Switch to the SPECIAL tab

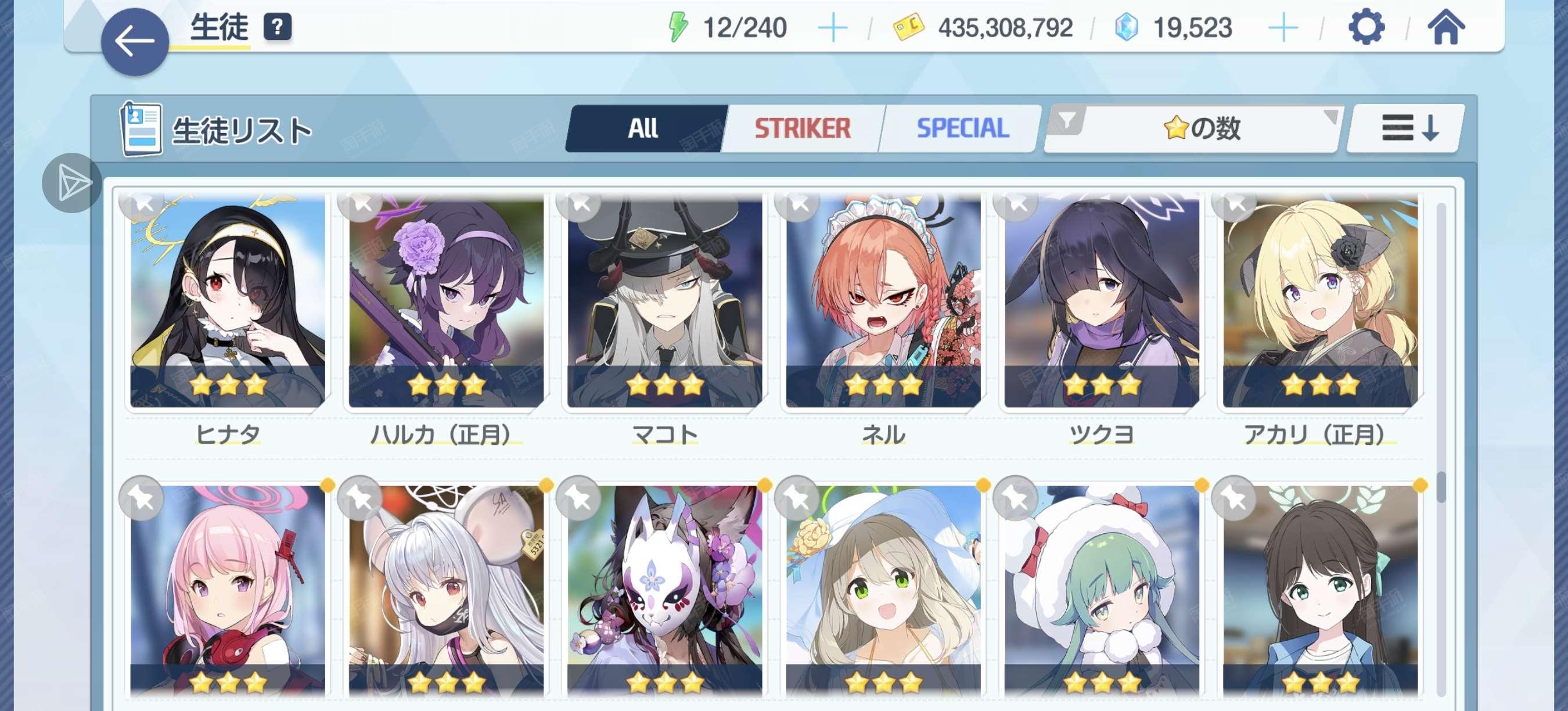click(962, 128)
